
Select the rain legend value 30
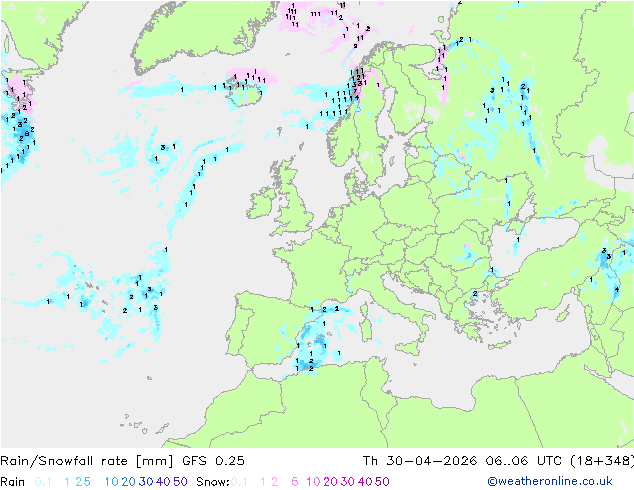(x=146, y=482)
